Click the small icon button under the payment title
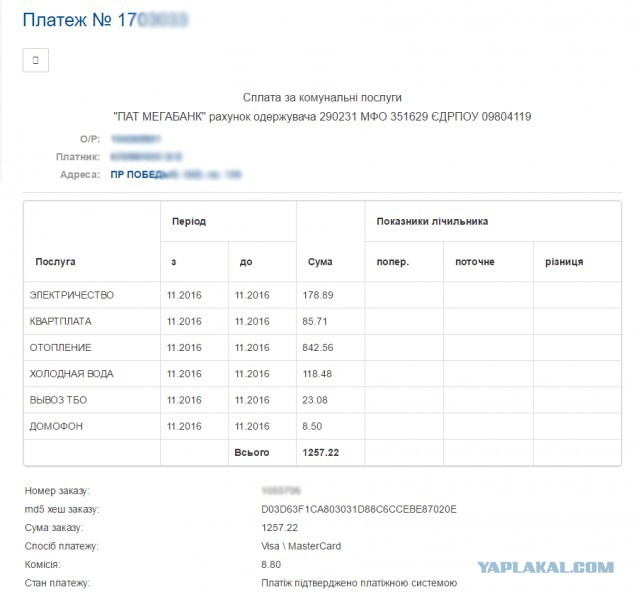Viewport: 640px width, 597px height. (35, 60)
